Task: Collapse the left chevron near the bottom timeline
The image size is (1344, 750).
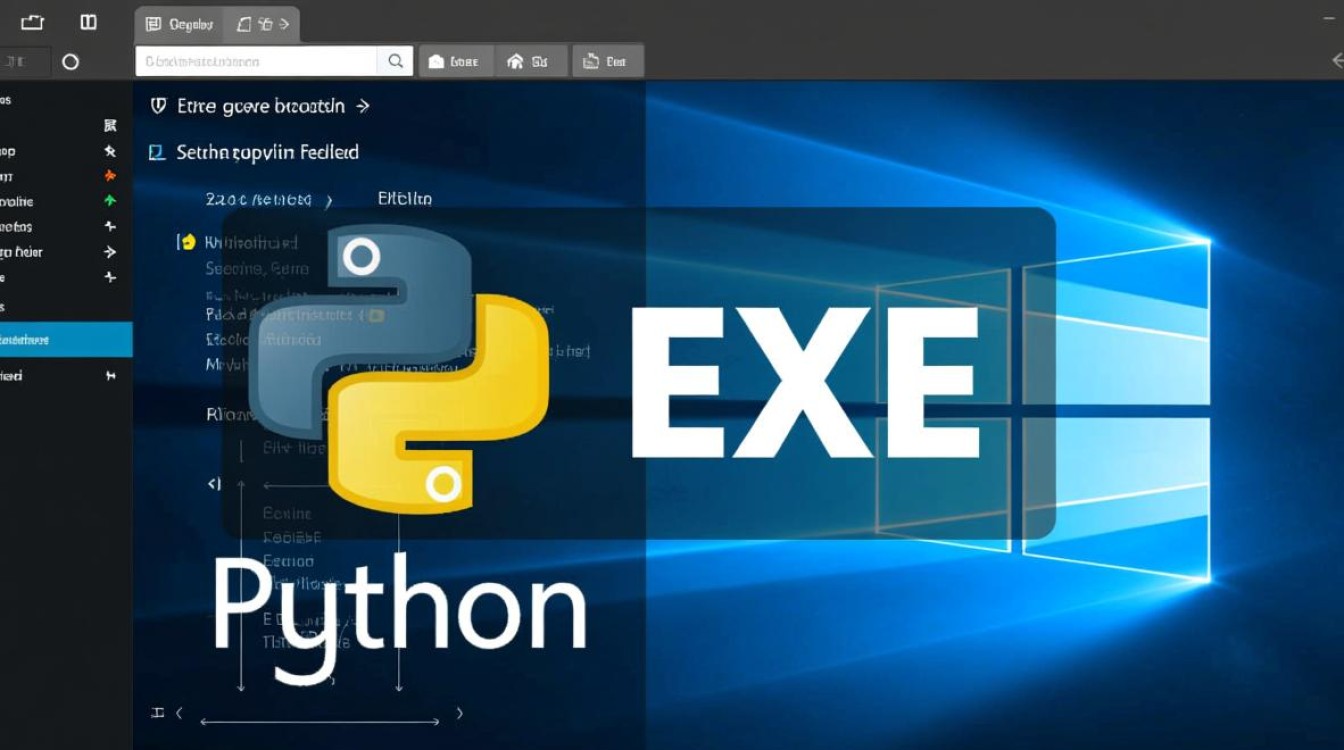Action: pos(178,713)
